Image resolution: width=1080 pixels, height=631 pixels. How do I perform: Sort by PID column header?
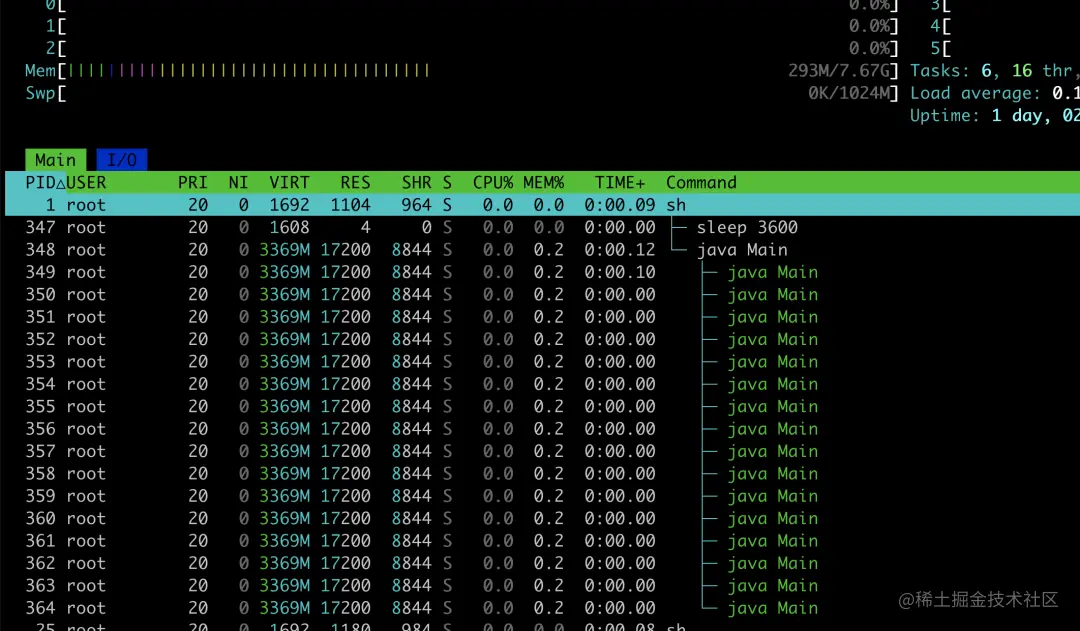[45, 183]
